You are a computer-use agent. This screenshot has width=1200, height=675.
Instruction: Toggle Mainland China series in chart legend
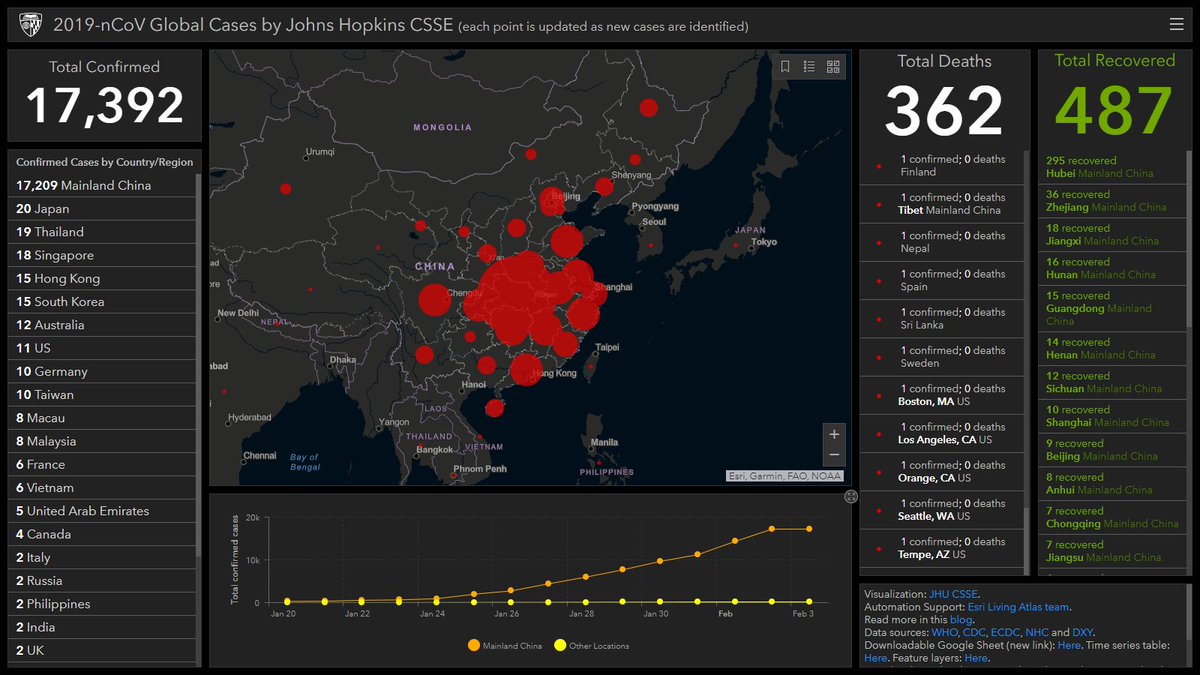click(504, 646)
